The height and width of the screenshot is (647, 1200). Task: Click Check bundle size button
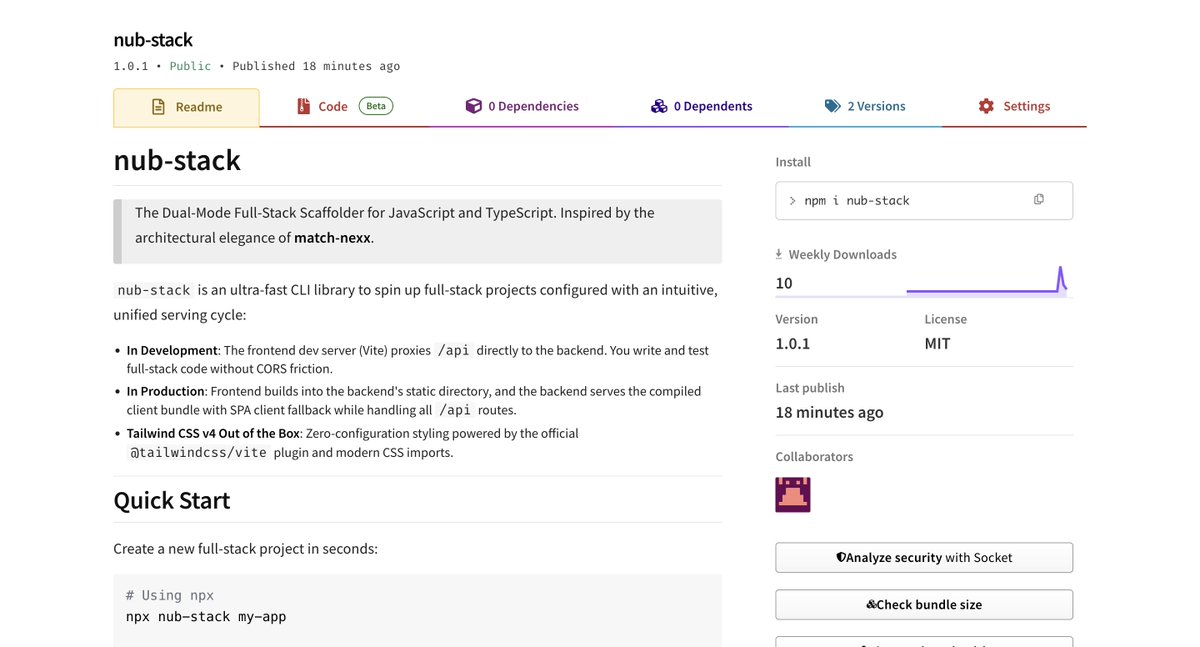coord(924,605)
